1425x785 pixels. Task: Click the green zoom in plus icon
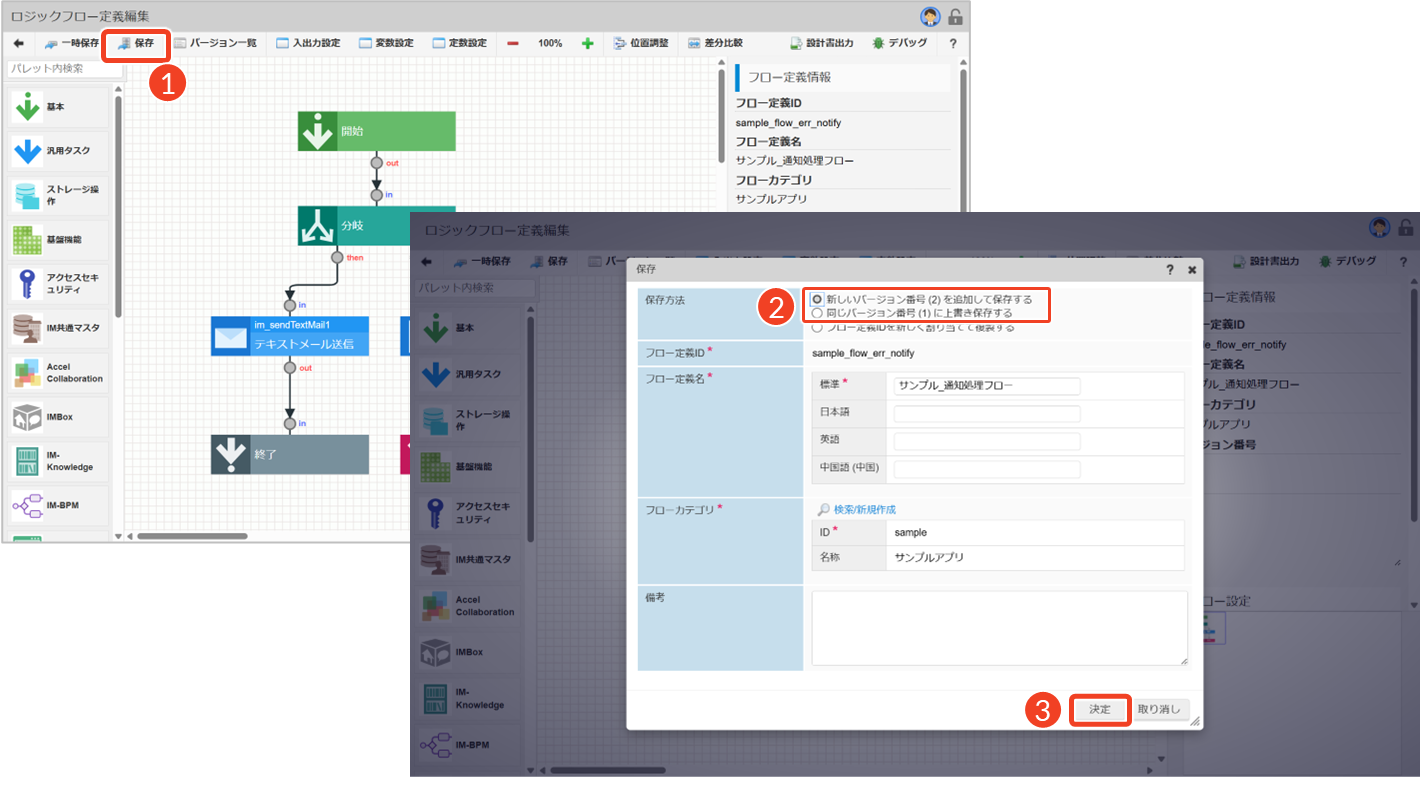point(587,44)
